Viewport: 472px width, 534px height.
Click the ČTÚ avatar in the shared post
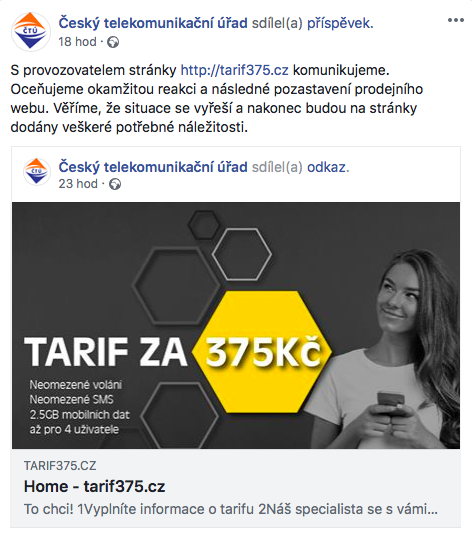[x=36, y=171]
